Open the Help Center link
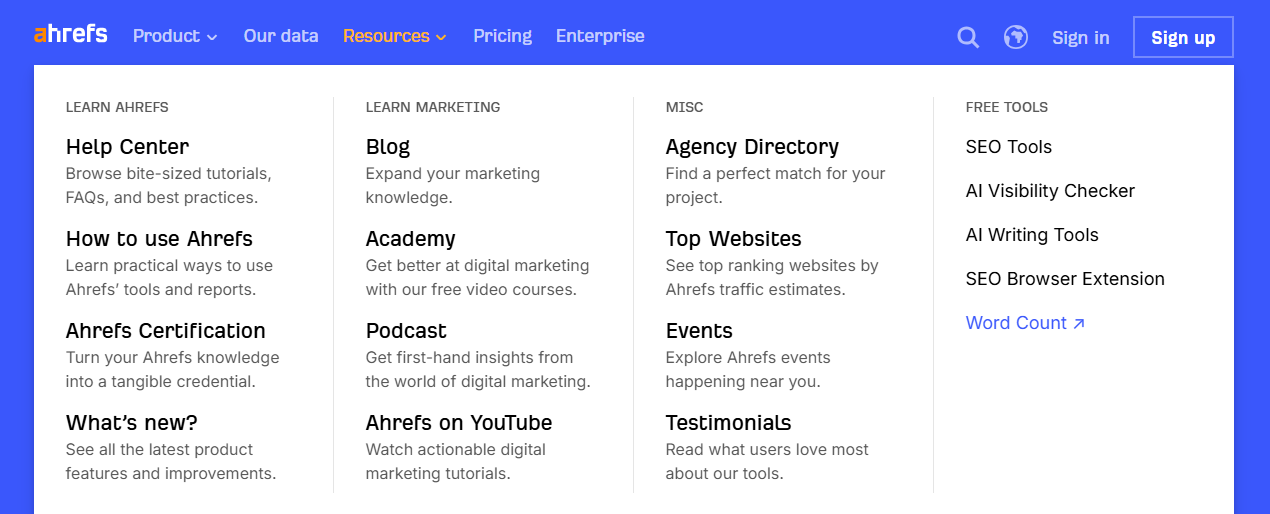This screenshot has height=514, width=1270. [x=127, y=147]
